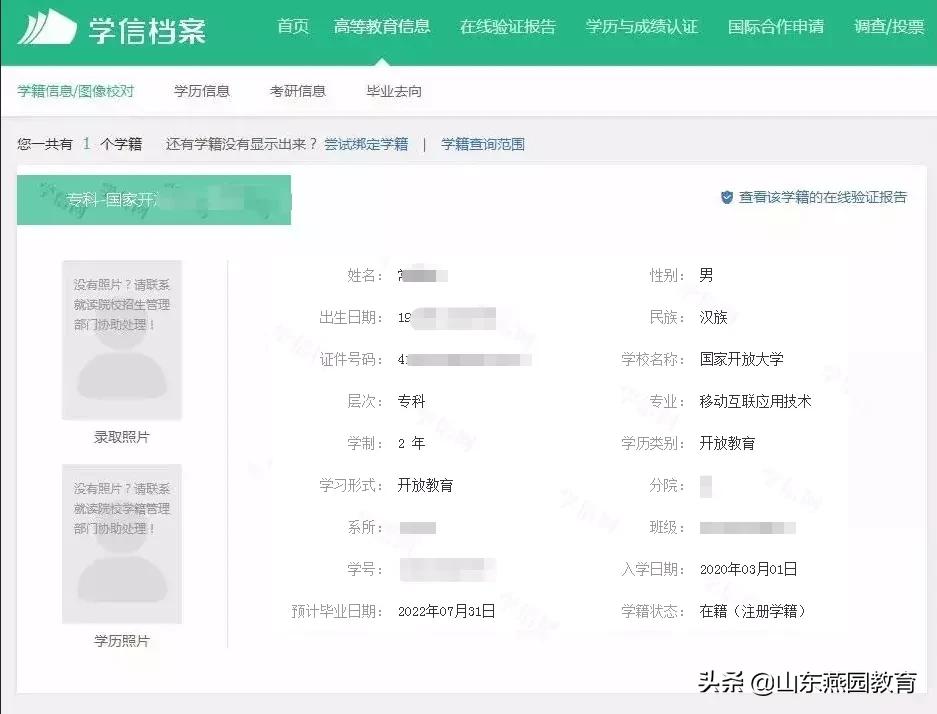The height and width of the screenshot is (714, 937).
Task: Open the 在线验证报告 menu item
Action: click(x=508, y=28)
